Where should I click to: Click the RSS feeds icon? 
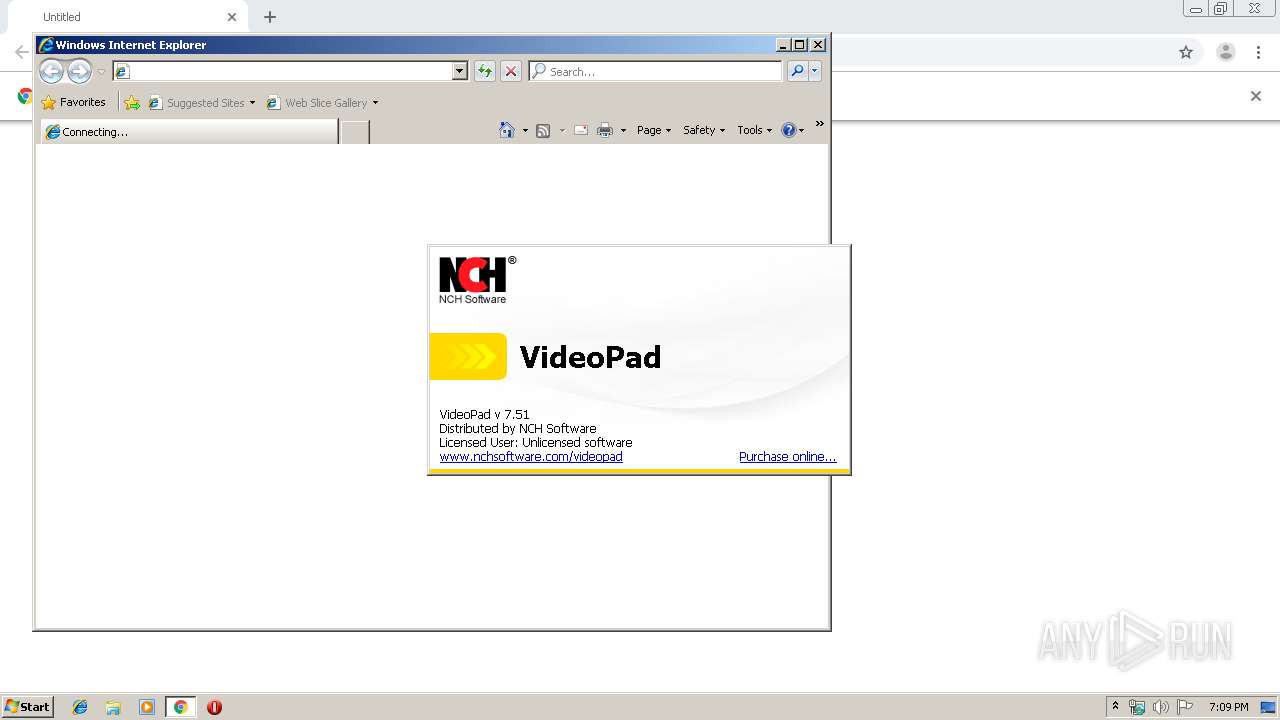click(543, 130)
